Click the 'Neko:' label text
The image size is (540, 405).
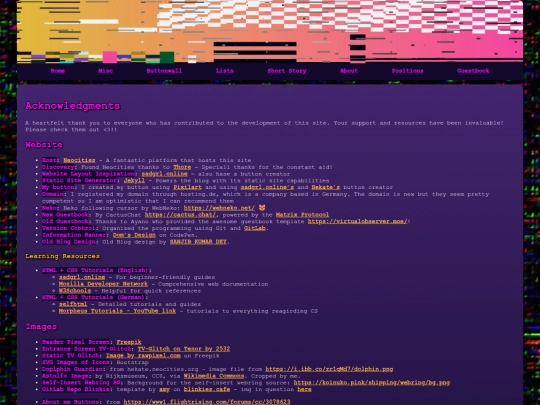pyautogui.click(x=51, y=208)
